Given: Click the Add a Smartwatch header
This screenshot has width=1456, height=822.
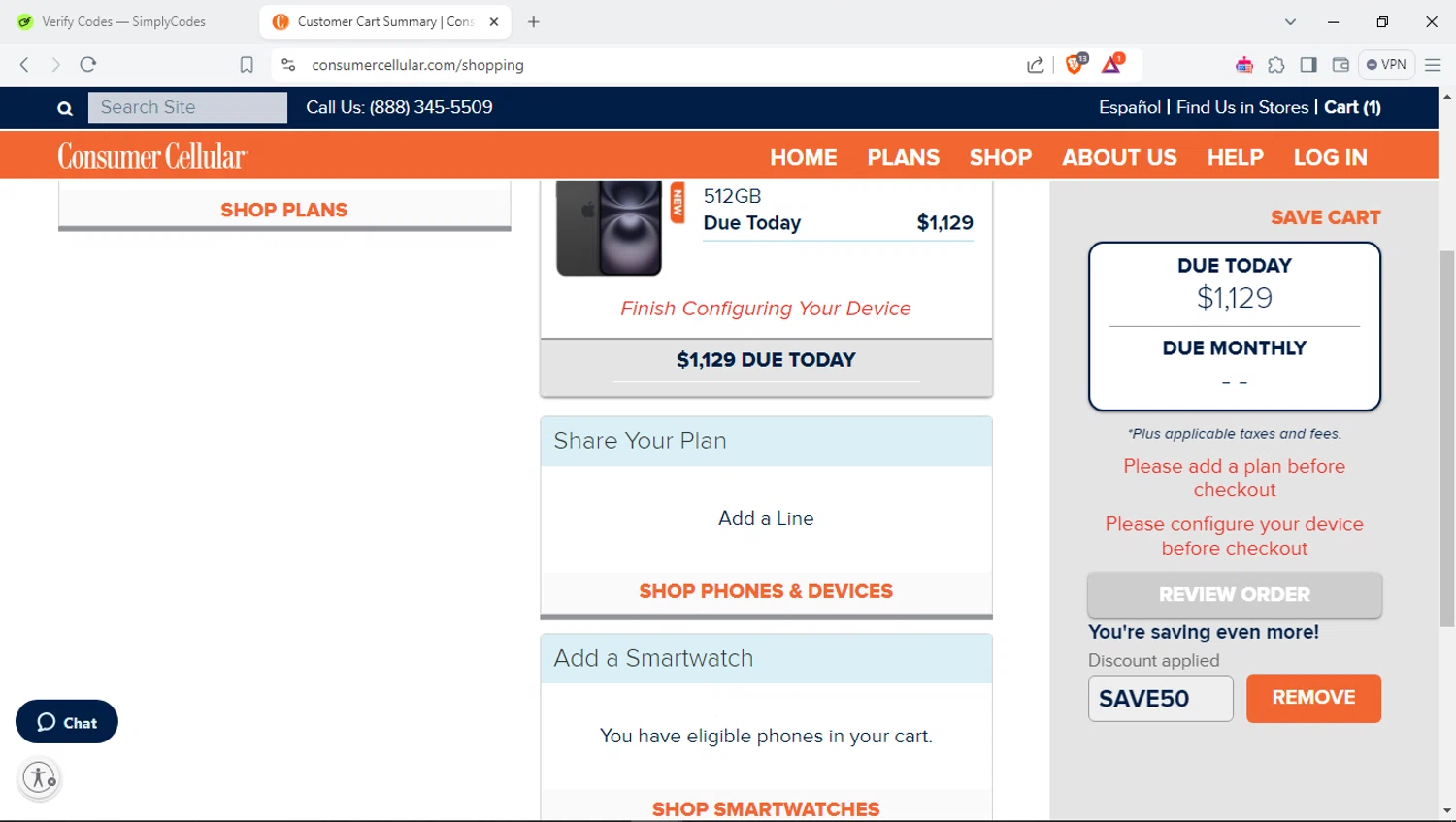Looking at the screenshot, I should [766, 659].
